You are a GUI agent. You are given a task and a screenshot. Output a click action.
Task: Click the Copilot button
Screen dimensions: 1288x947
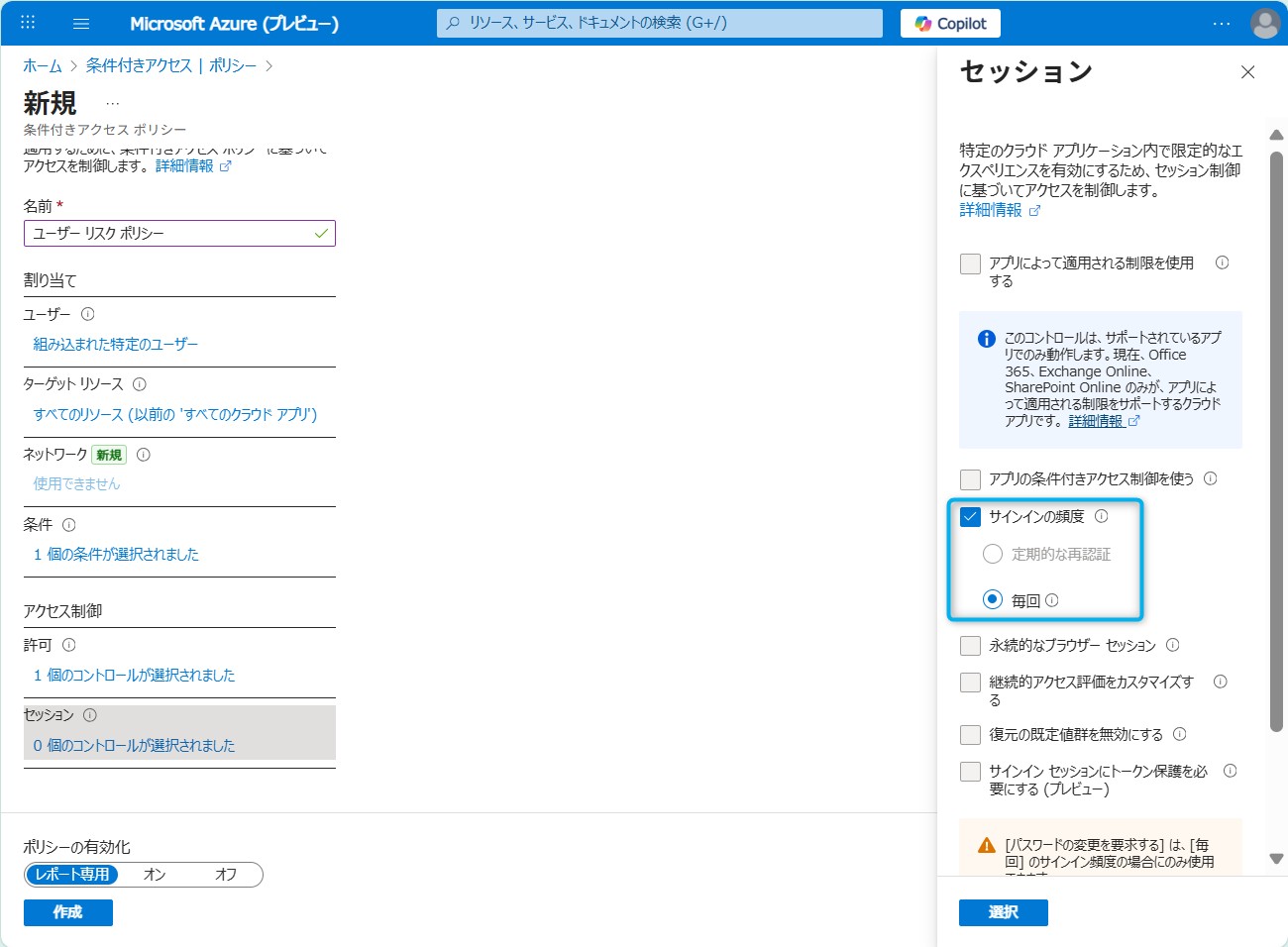click(950, 23)
